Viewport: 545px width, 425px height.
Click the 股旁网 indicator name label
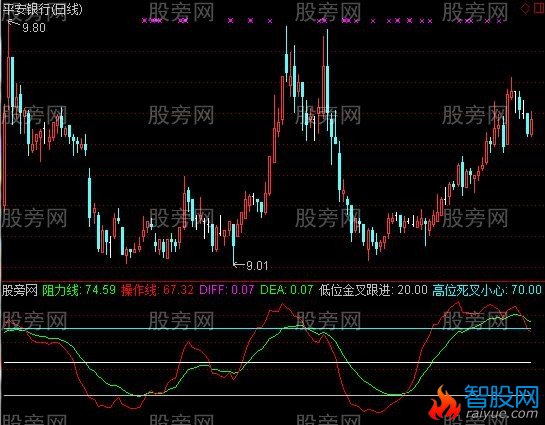(20, 290)
